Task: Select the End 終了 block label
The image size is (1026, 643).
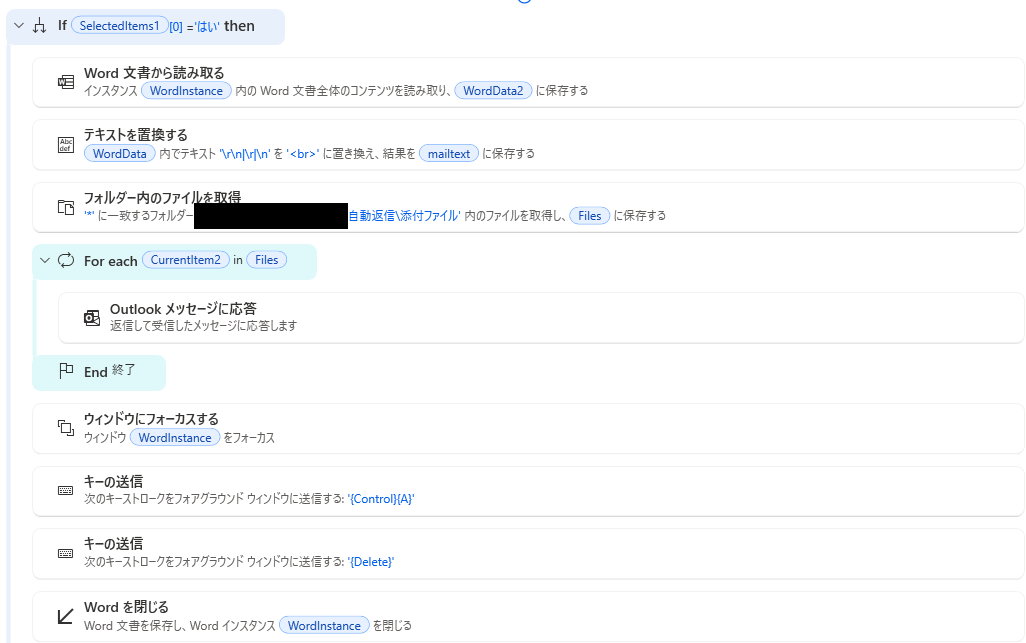Action: point(109,372)
